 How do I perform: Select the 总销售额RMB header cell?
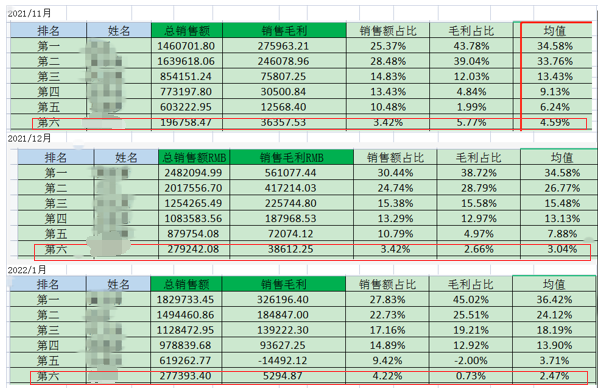tap(194, 157)
